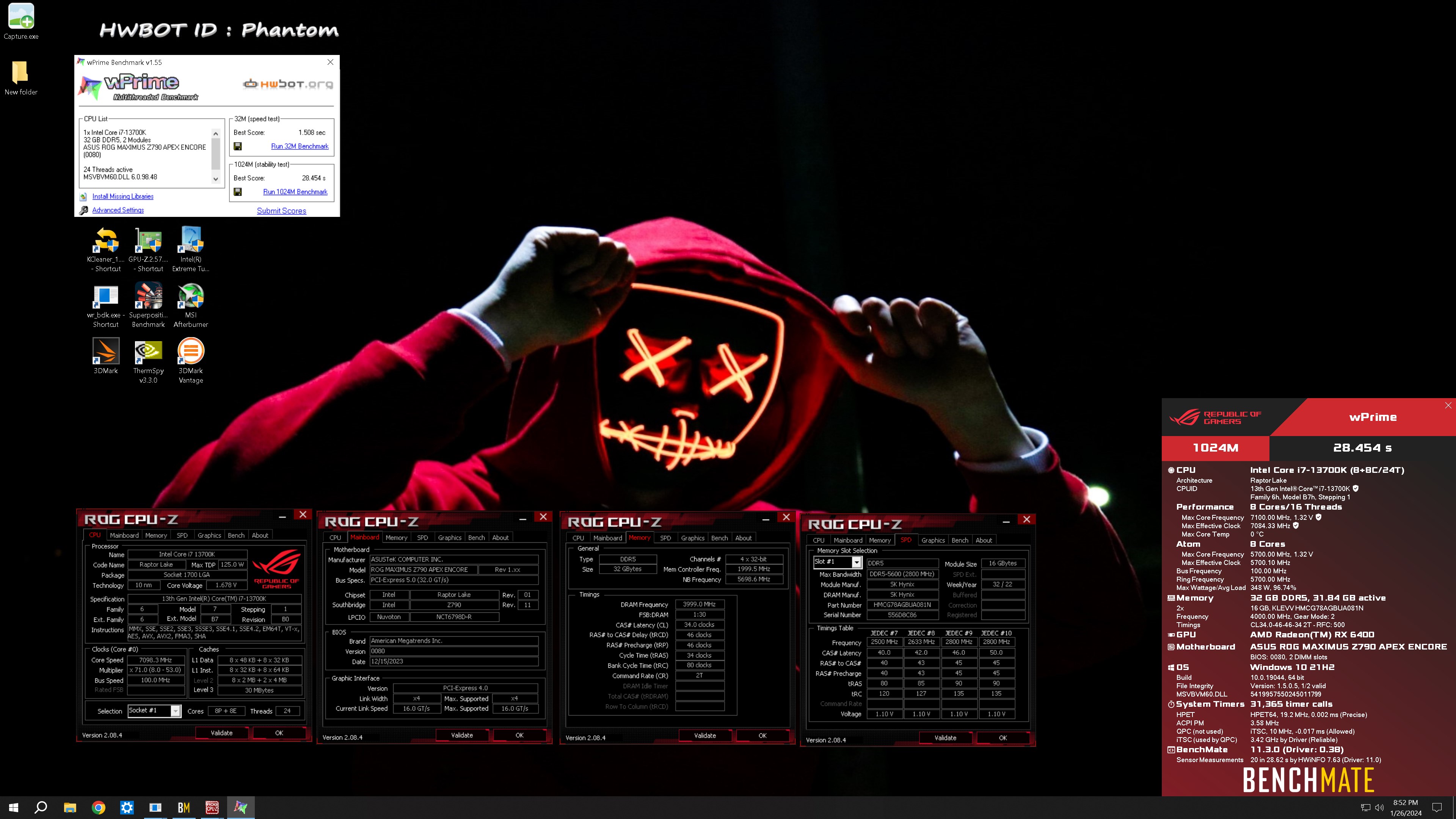Select Graphics tab in SPD CPU-Z window
Screen dimensions: 1456x819
point(933,540)
